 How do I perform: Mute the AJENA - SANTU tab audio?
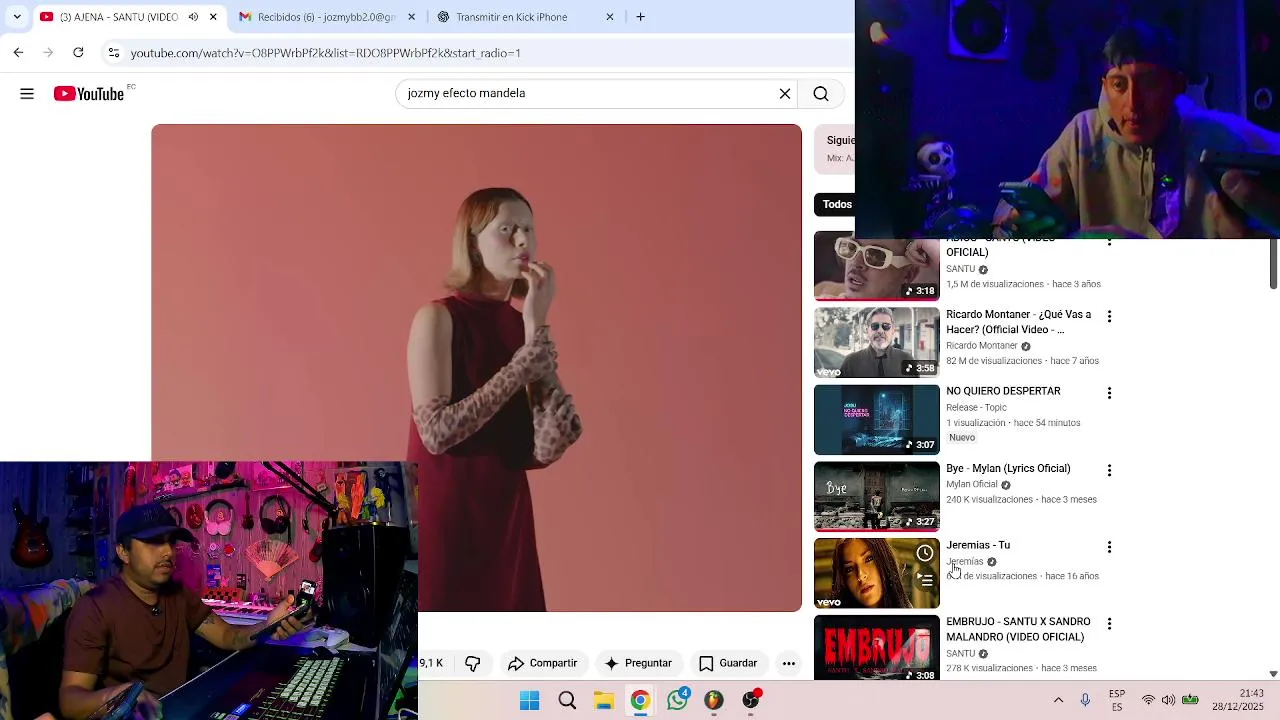click(x=193, y=17)
